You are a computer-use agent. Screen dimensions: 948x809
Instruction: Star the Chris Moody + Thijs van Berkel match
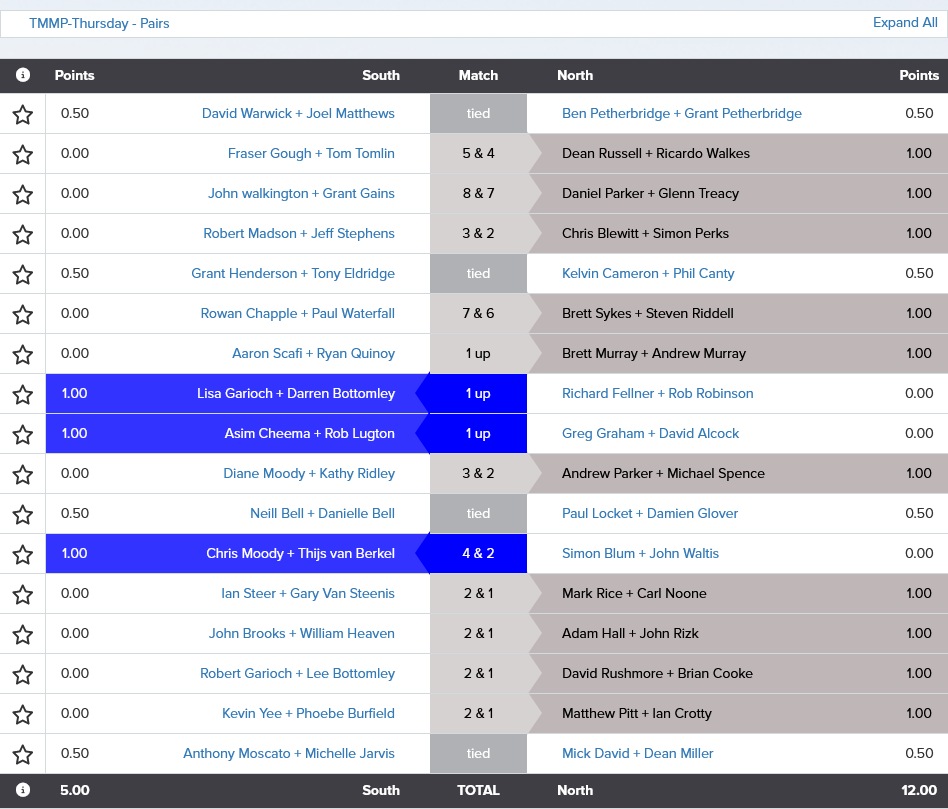pyautogui.click(x=22, y=553)
